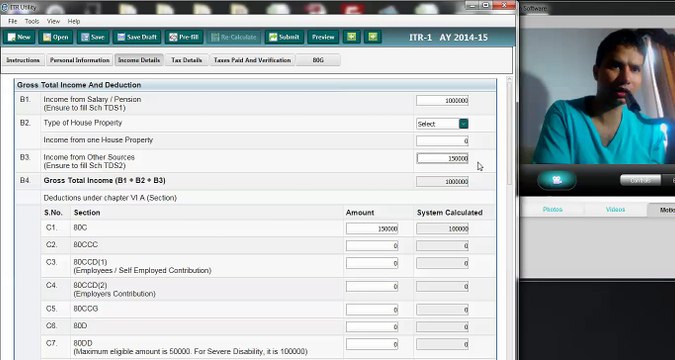Viewport: 675px width, 360px height.
Task: Click the 'Deductions under chapter VI A (Section)' text
Action: 110,198
